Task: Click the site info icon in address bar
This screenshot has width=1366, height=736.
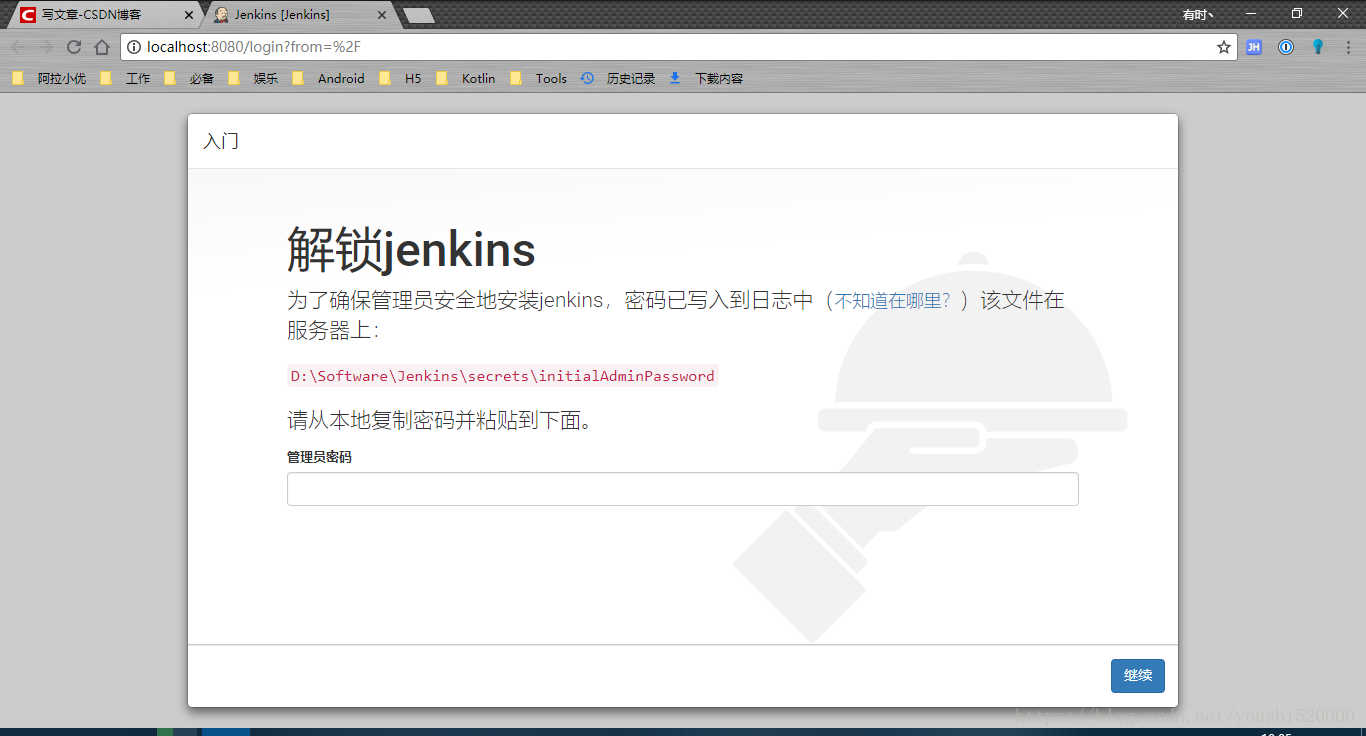Action: [133, 46]
